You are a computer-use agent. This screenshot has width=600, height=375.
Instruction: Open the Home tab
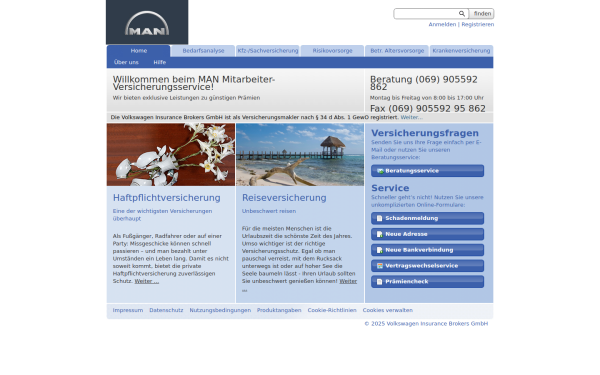coord(139,51)
